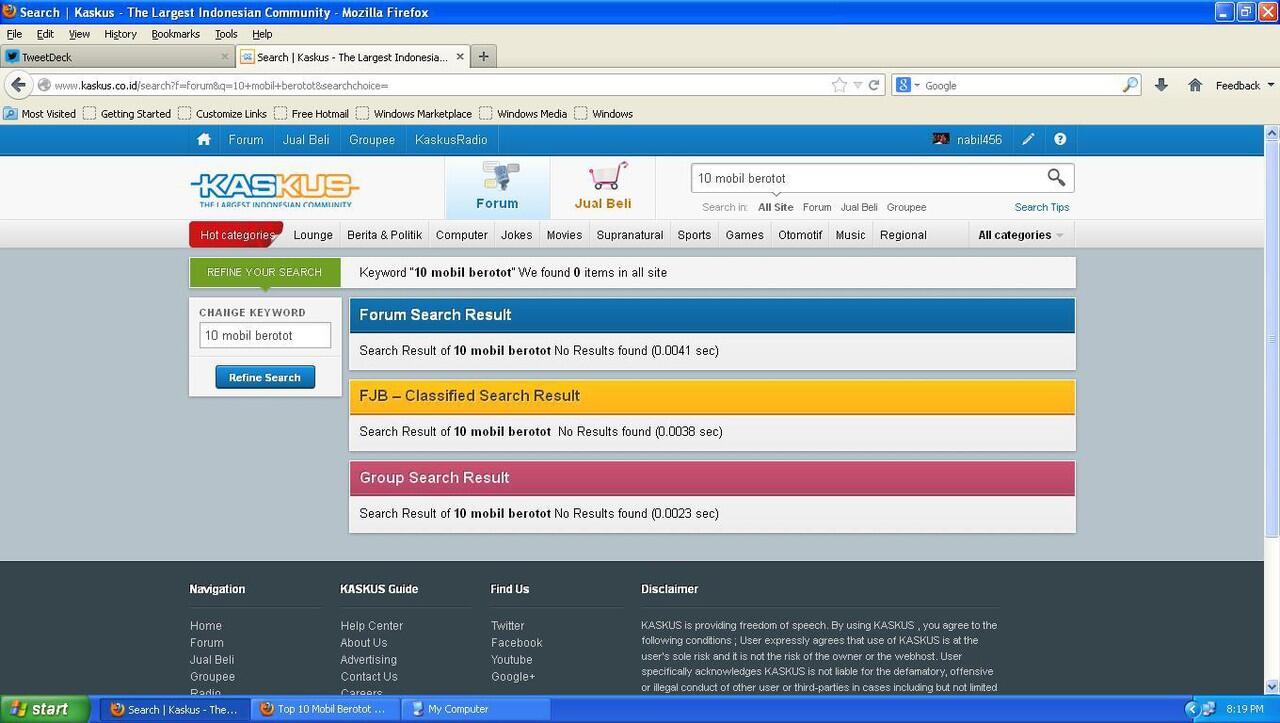Open Twitter footer link

507,626
